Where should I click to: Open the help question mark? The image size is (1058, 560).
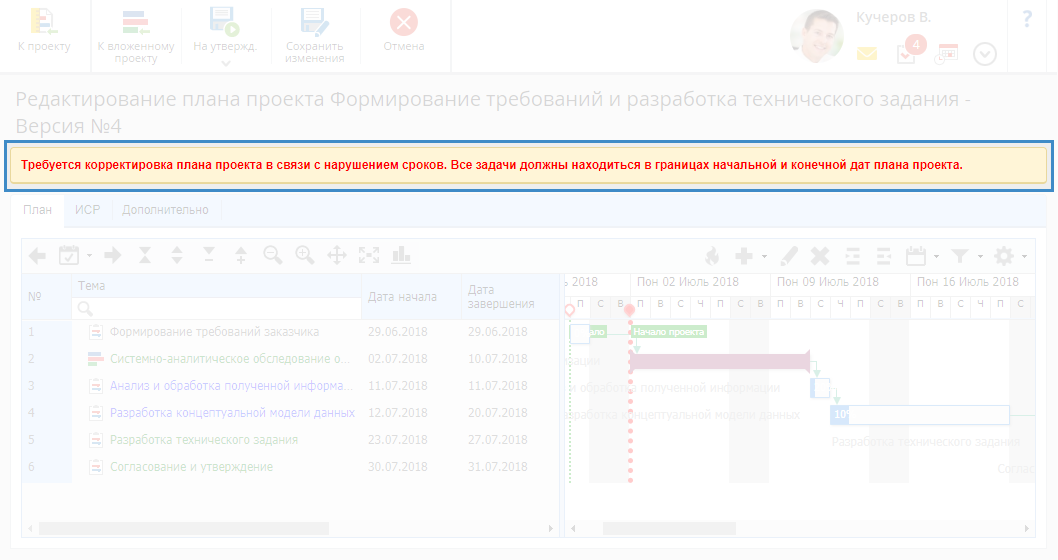pyautogui.click(x=1027, y=19)
